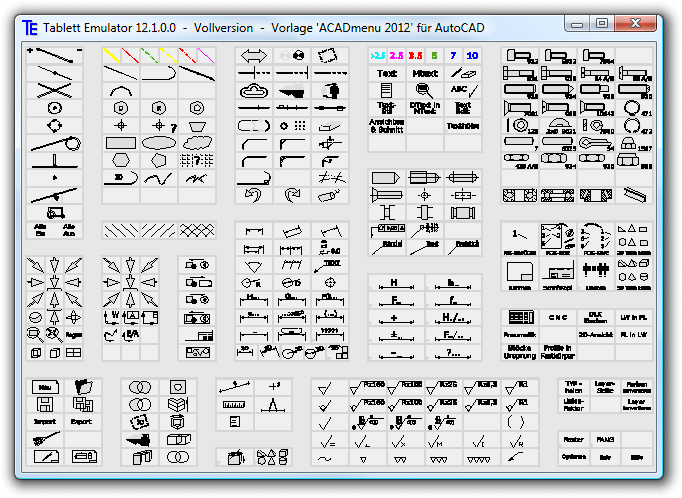Pick blue text height 10
682x498 pixels.
472,55
